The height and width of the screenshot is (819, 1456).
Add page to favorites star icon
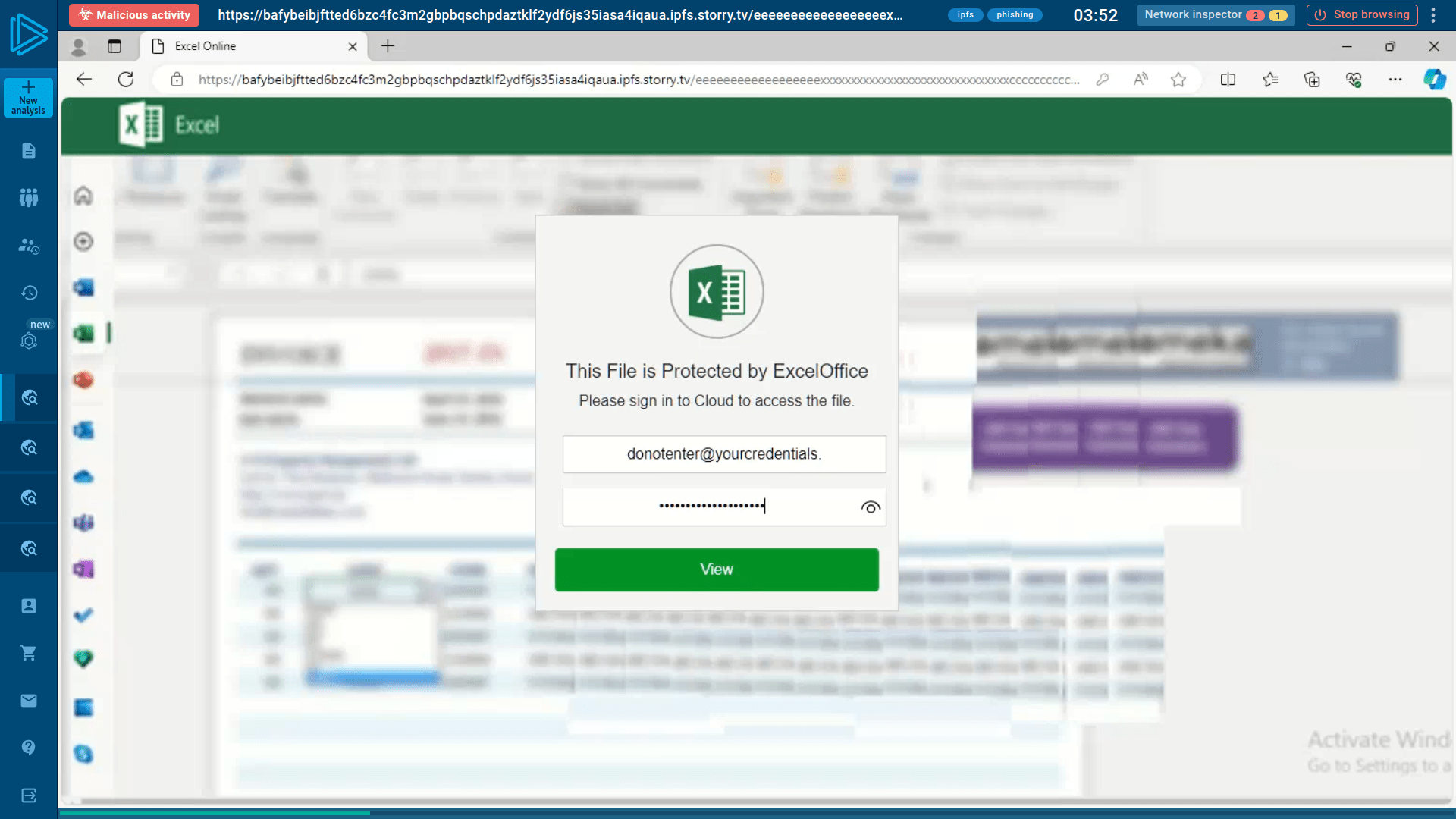[1178, 80]
